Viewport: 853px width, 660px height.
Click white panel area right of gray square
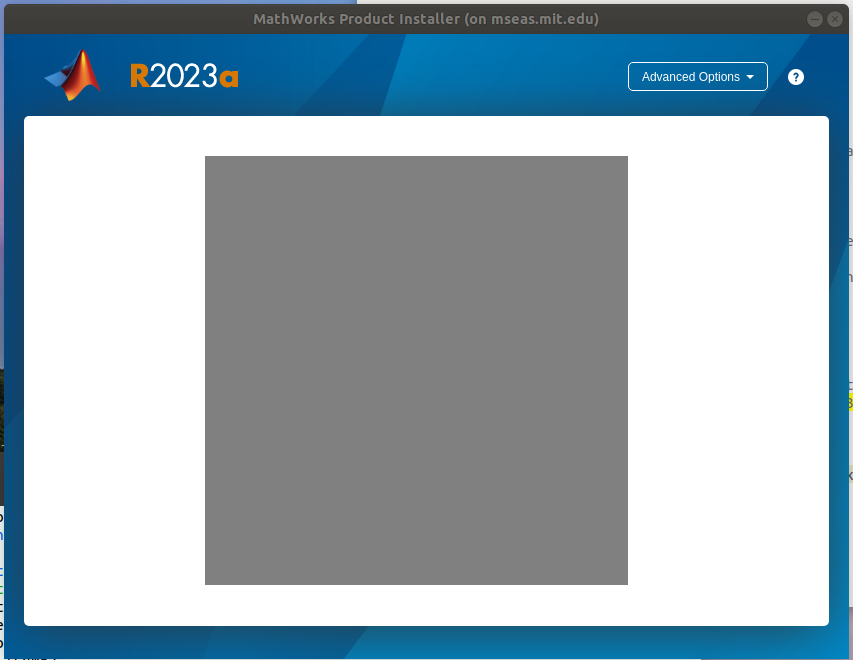coord(727,370)
